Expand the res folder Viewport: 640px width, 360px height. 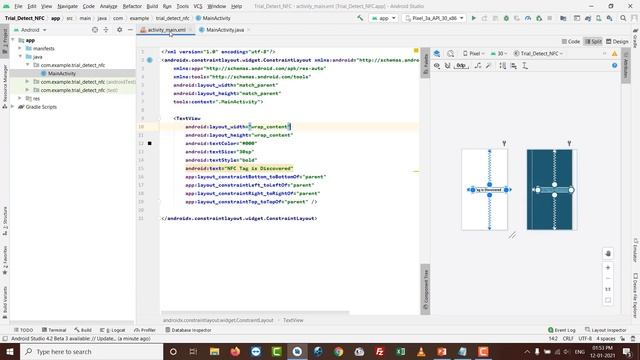click(x=20, y=98)
